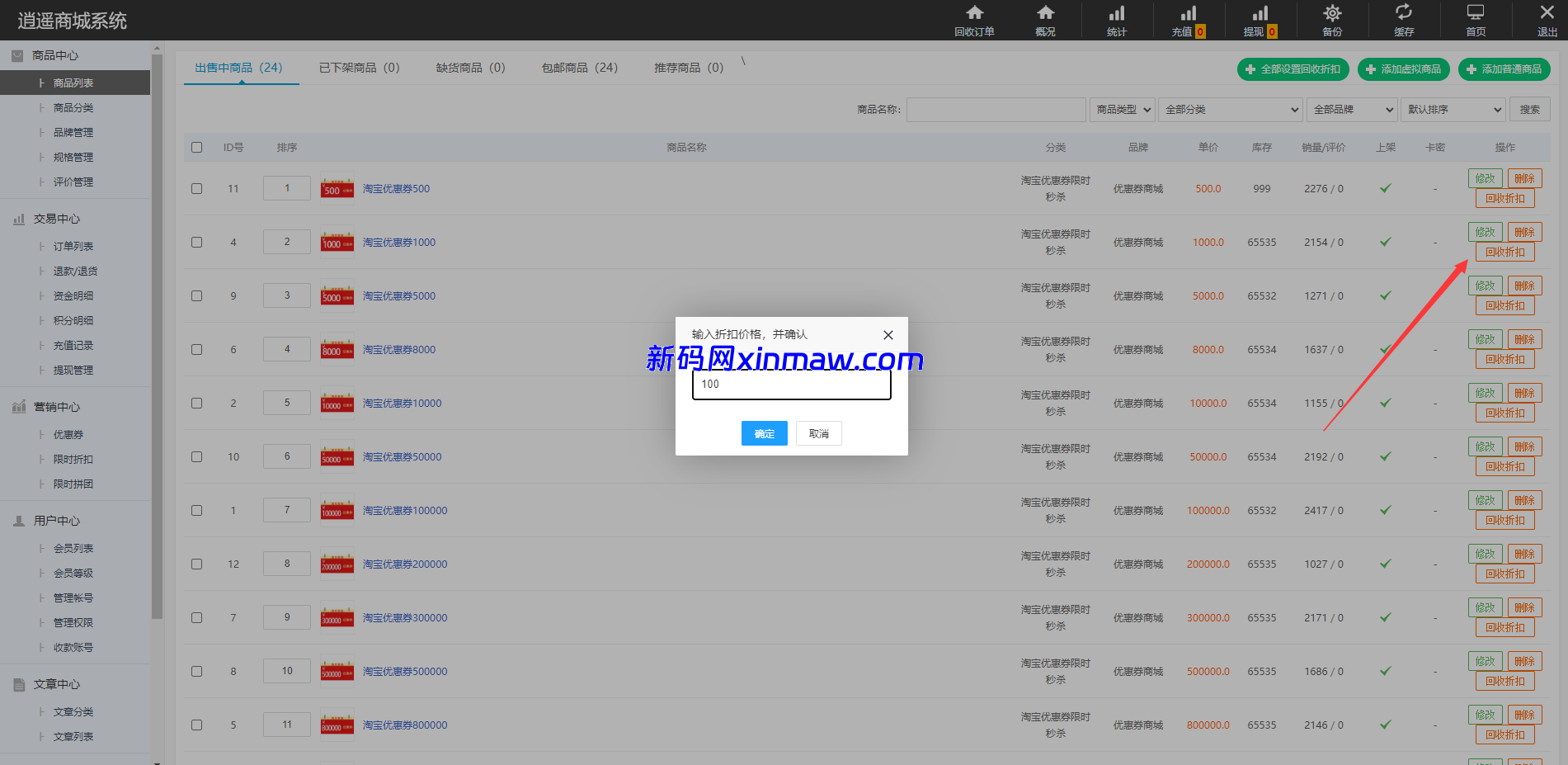Open the 备份 gear icon
The height and width of the screenshot is (765, 1568).
tap(1331, 13)
